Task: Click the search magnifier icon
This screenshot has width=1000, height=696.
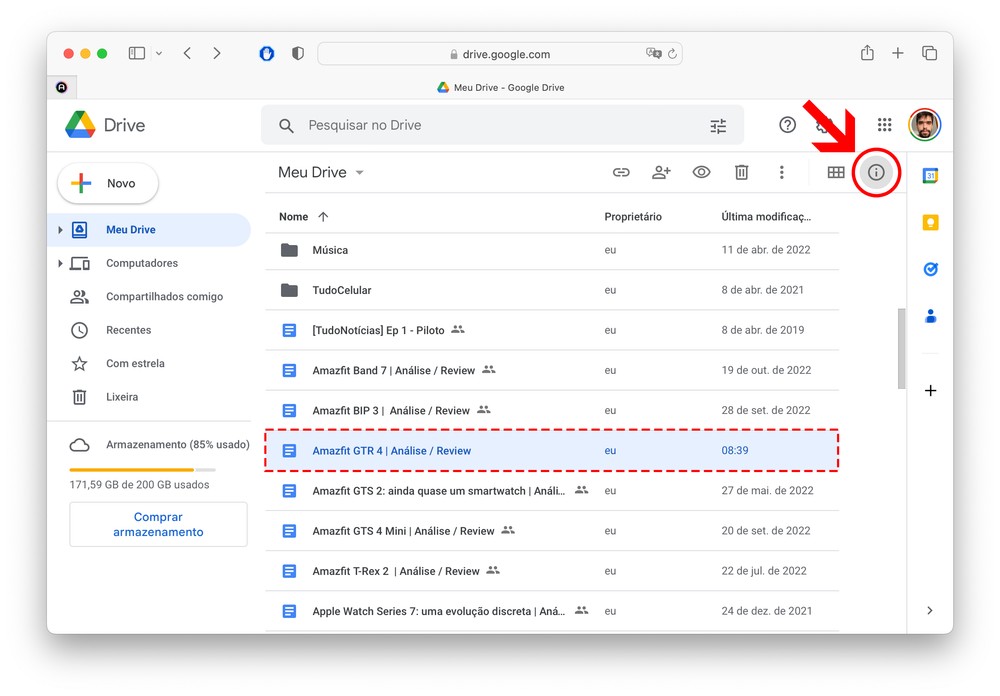Action: tap(286, 126)
